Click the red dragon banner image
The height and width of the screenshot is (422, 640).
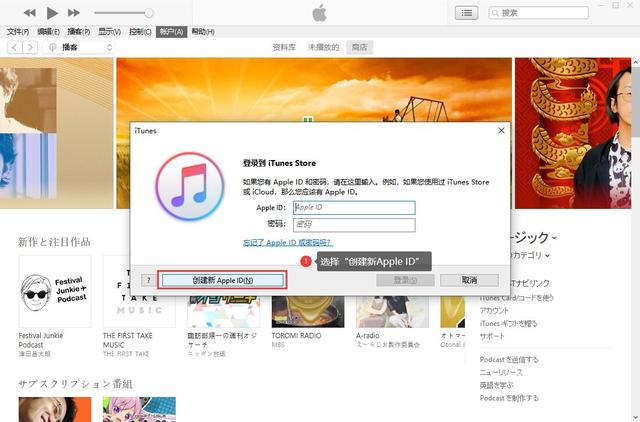click(573, 133)
